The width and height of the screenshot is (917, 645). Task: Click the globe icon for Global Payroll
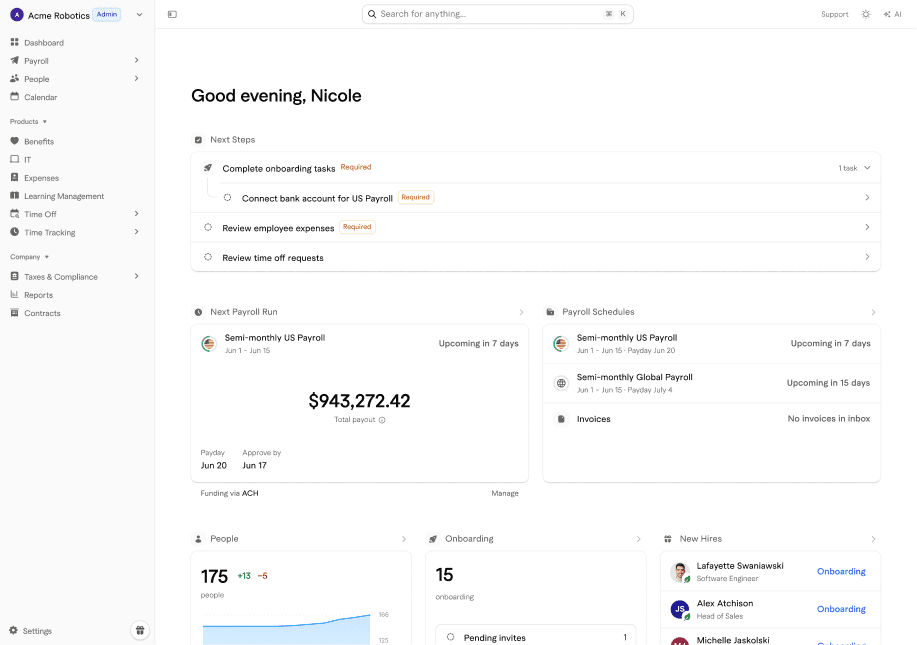(x=561, y=383)
